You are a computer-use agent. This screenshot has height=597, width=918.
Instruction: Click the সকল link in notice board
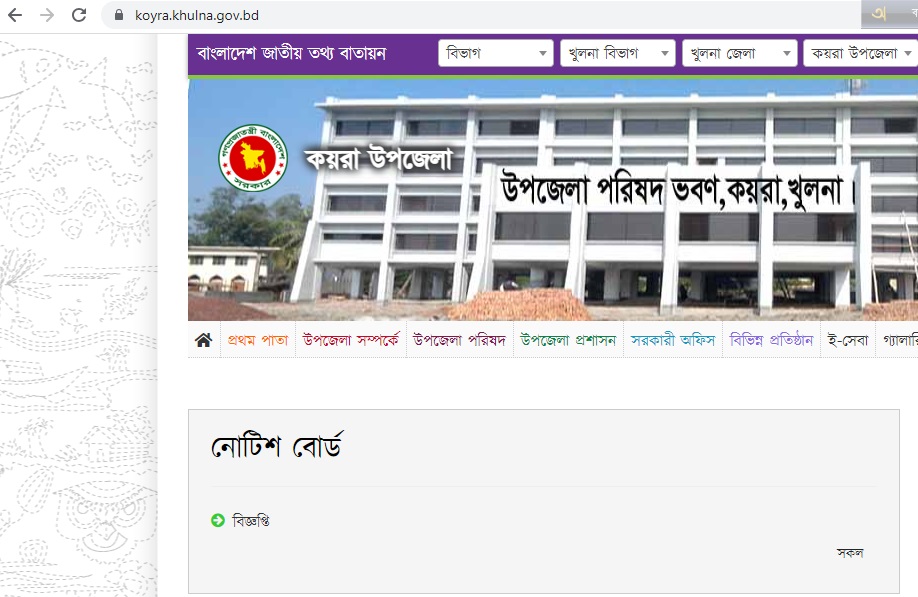click(x=850, y=553)
